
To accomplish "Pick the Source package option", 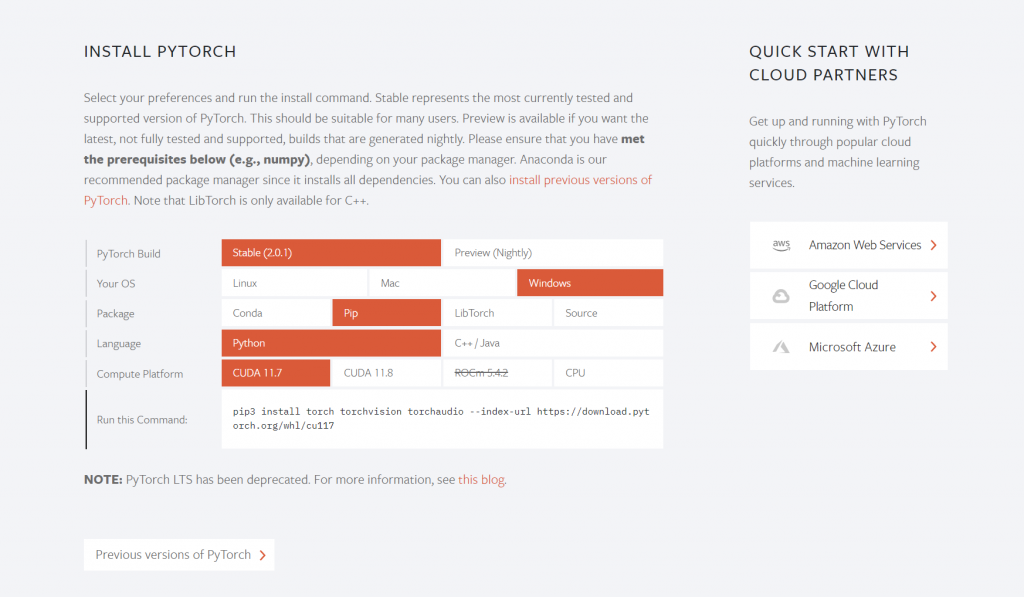I will point(609,313).
